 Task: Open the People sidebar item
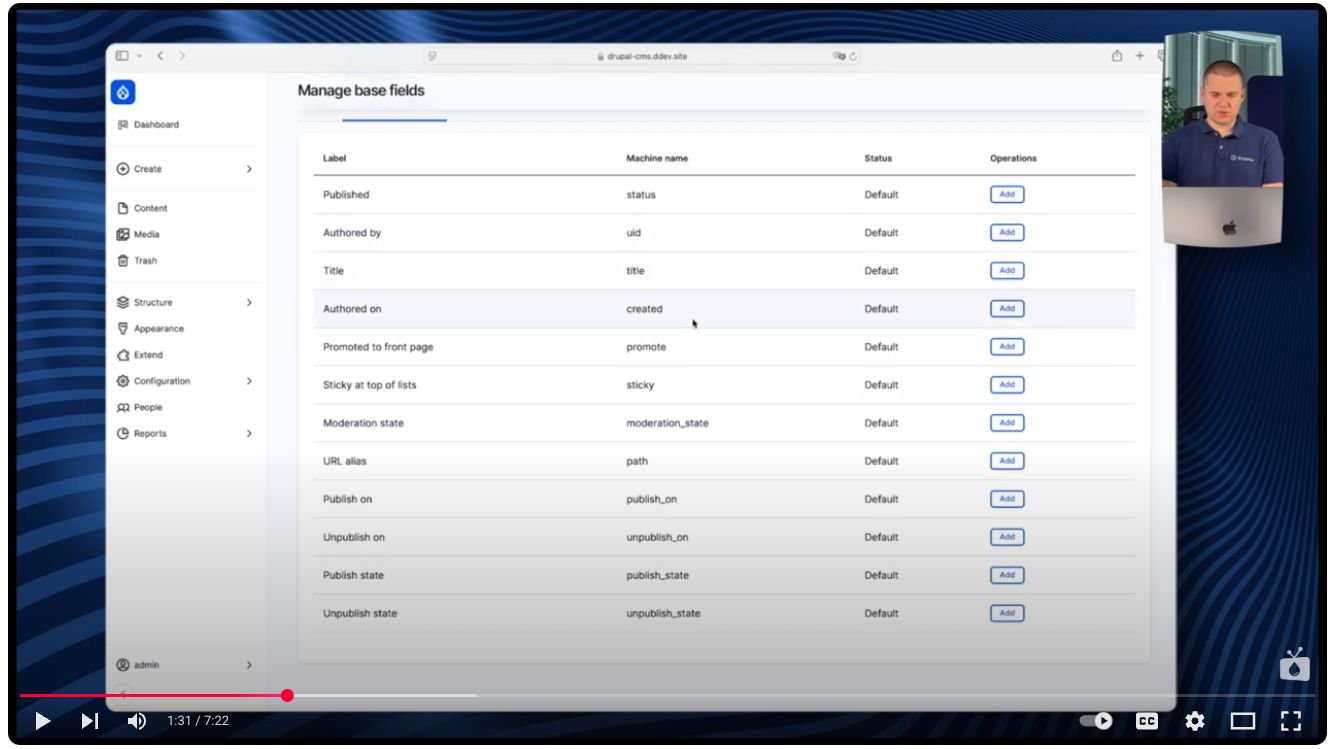[139, 407]
